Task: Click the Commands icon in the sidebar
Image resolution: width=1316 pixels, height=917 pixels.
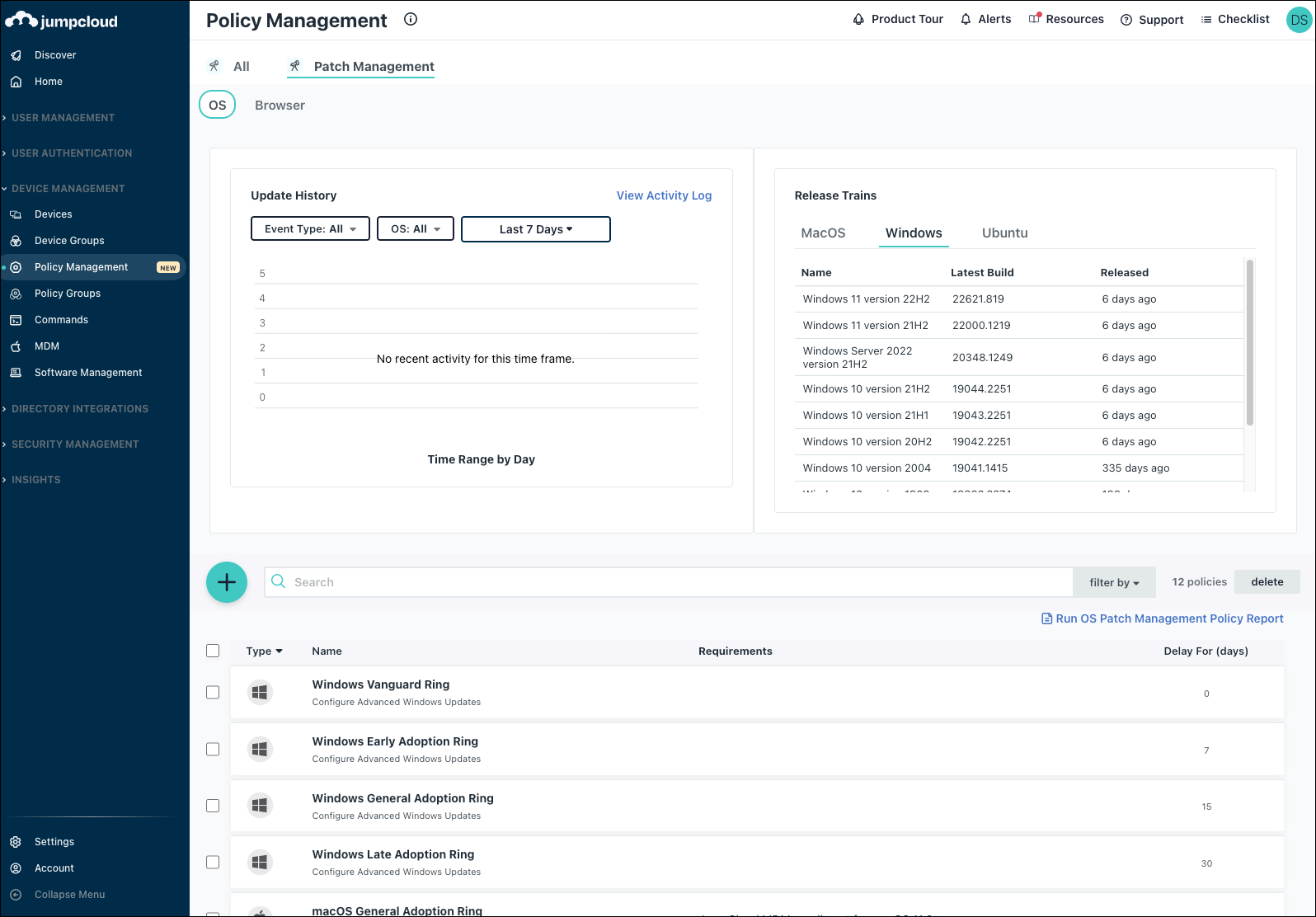Action: click(16, 320)
